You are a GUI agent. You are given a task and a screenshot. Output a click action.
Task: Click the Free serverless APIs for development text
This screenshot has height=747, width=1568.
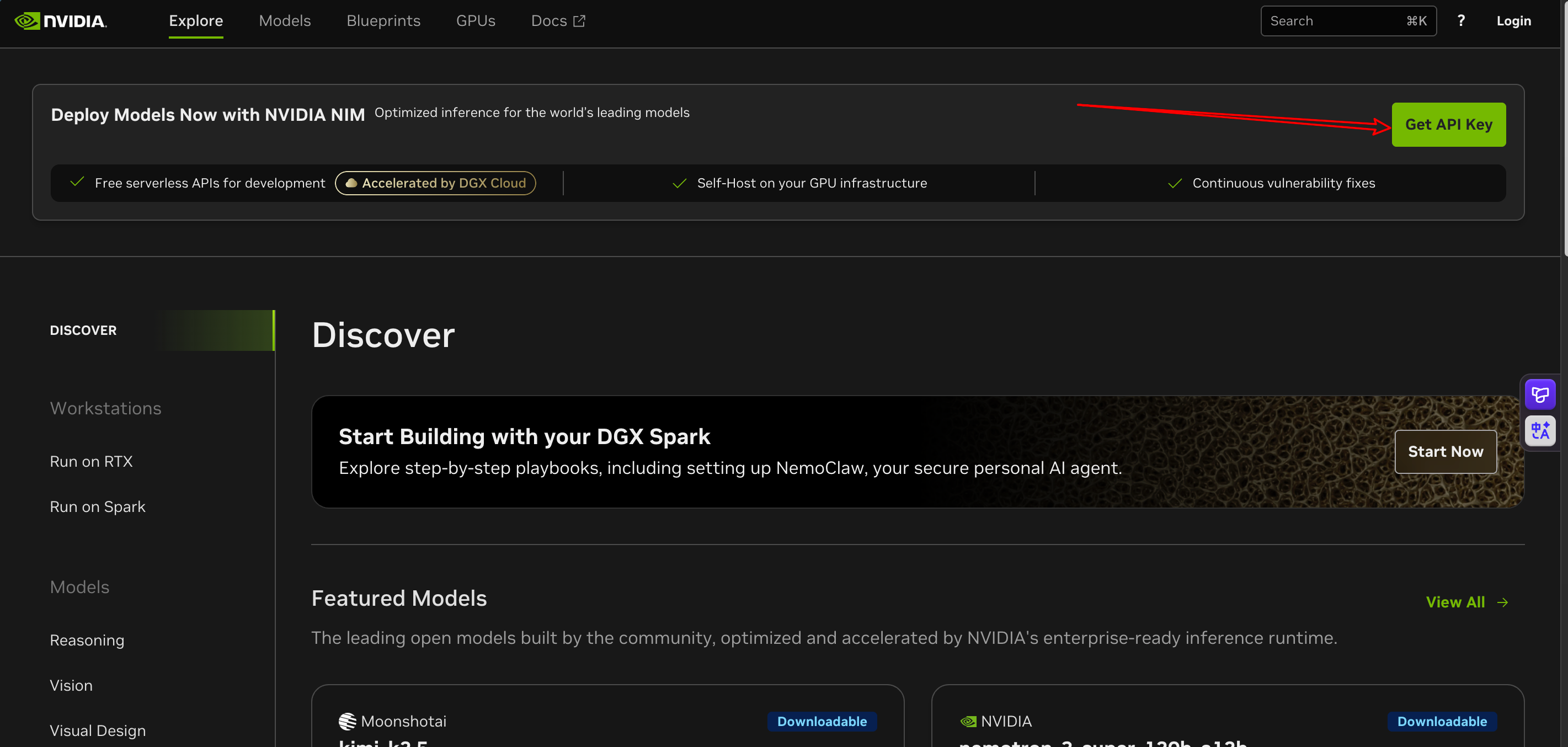point(210,183)
